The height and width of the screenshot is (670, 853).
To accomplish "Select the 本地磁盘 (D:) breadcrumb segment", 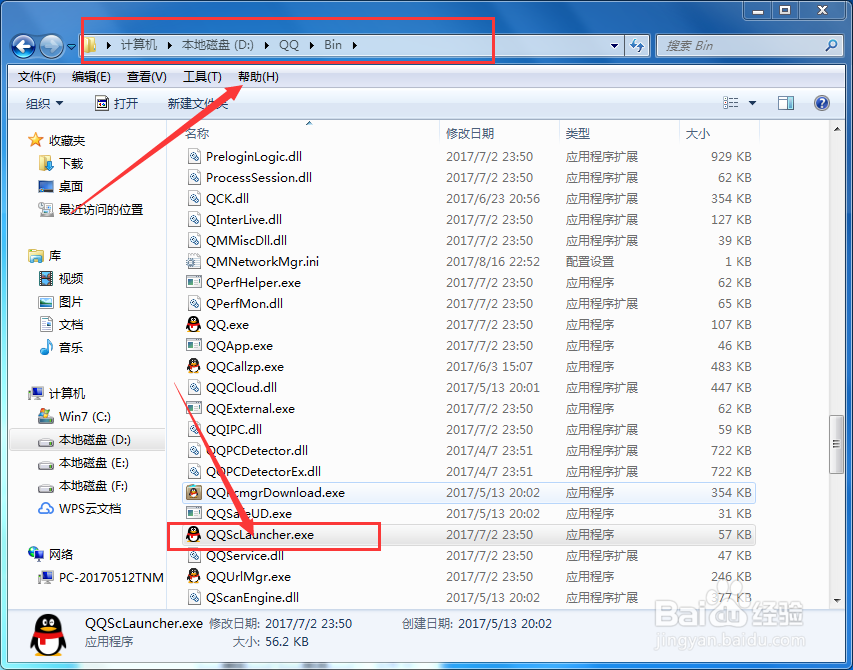I will tap(218, 45).
